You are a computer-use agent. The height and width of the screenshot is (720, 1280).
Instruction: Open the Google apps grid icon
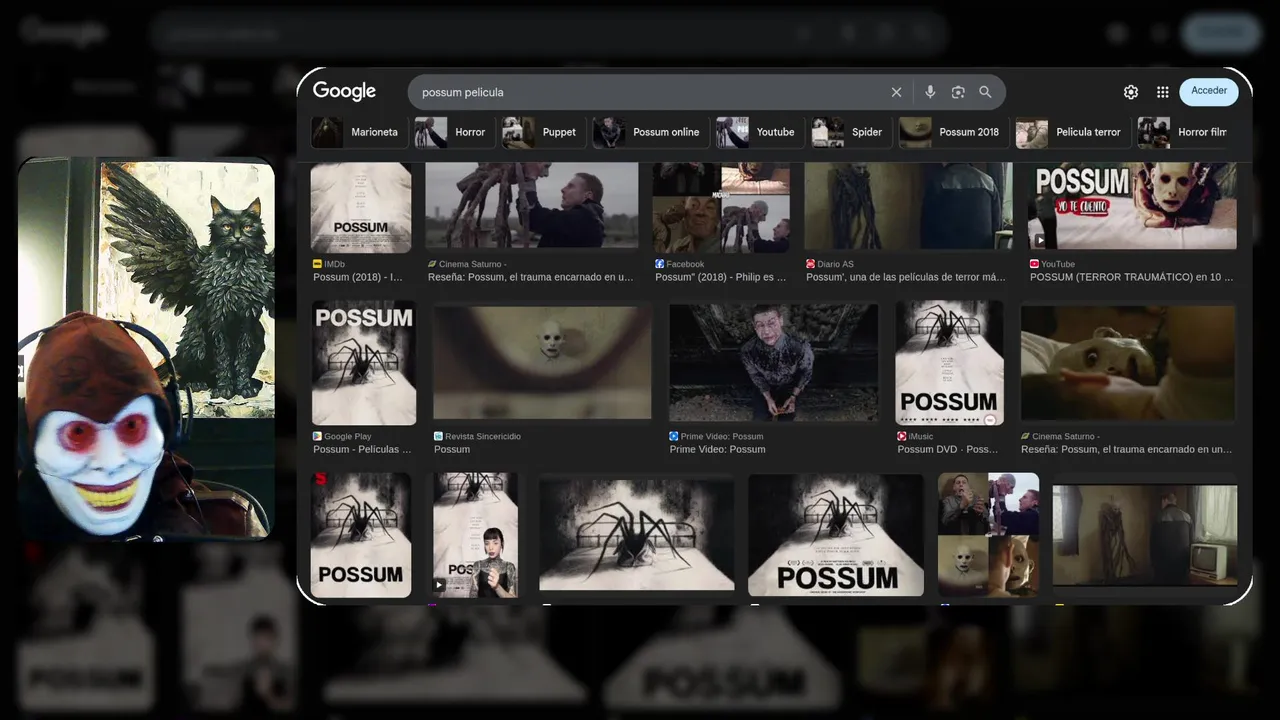pyautogui.click(x=1162, y=92)
